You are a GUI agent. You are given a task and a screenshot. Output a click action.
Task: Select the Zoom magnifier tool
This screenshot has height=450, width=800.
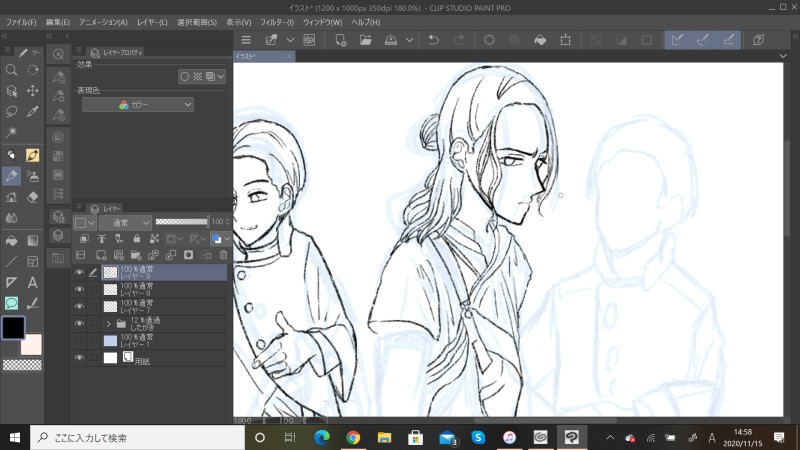[11, 70]
